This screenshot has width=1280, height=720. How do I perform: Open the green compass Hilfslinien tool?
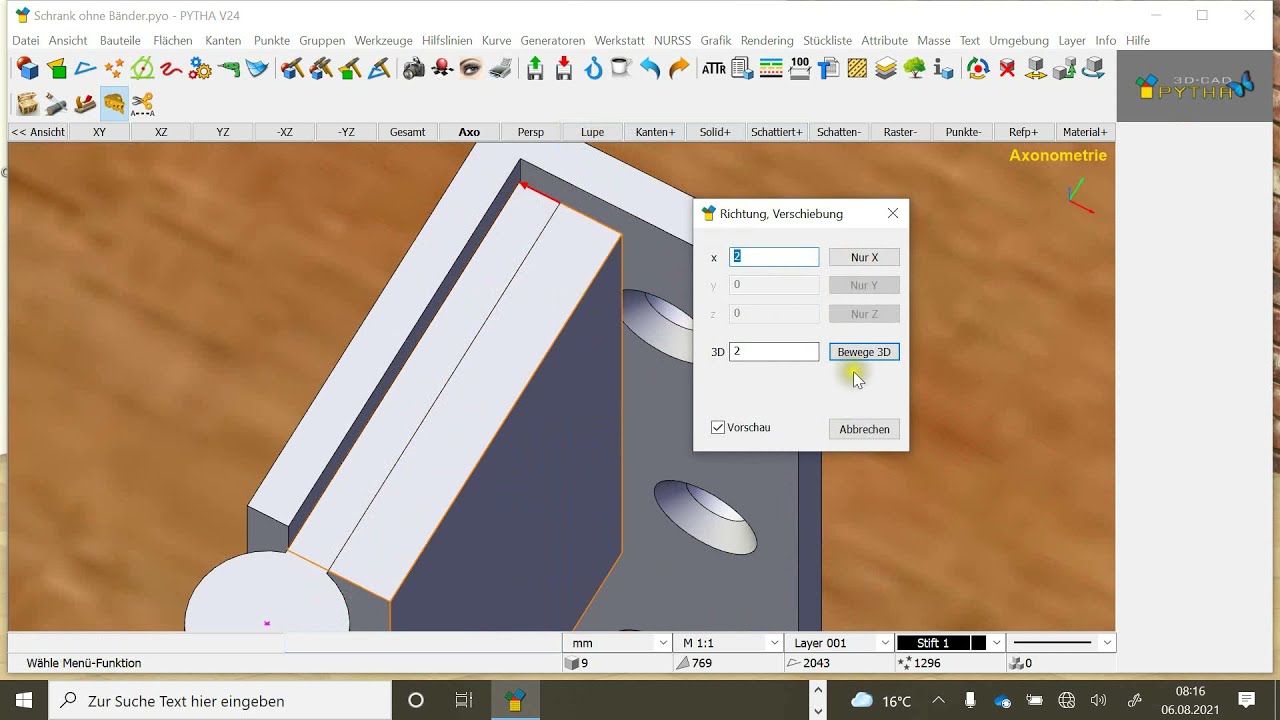click(143, 69)
